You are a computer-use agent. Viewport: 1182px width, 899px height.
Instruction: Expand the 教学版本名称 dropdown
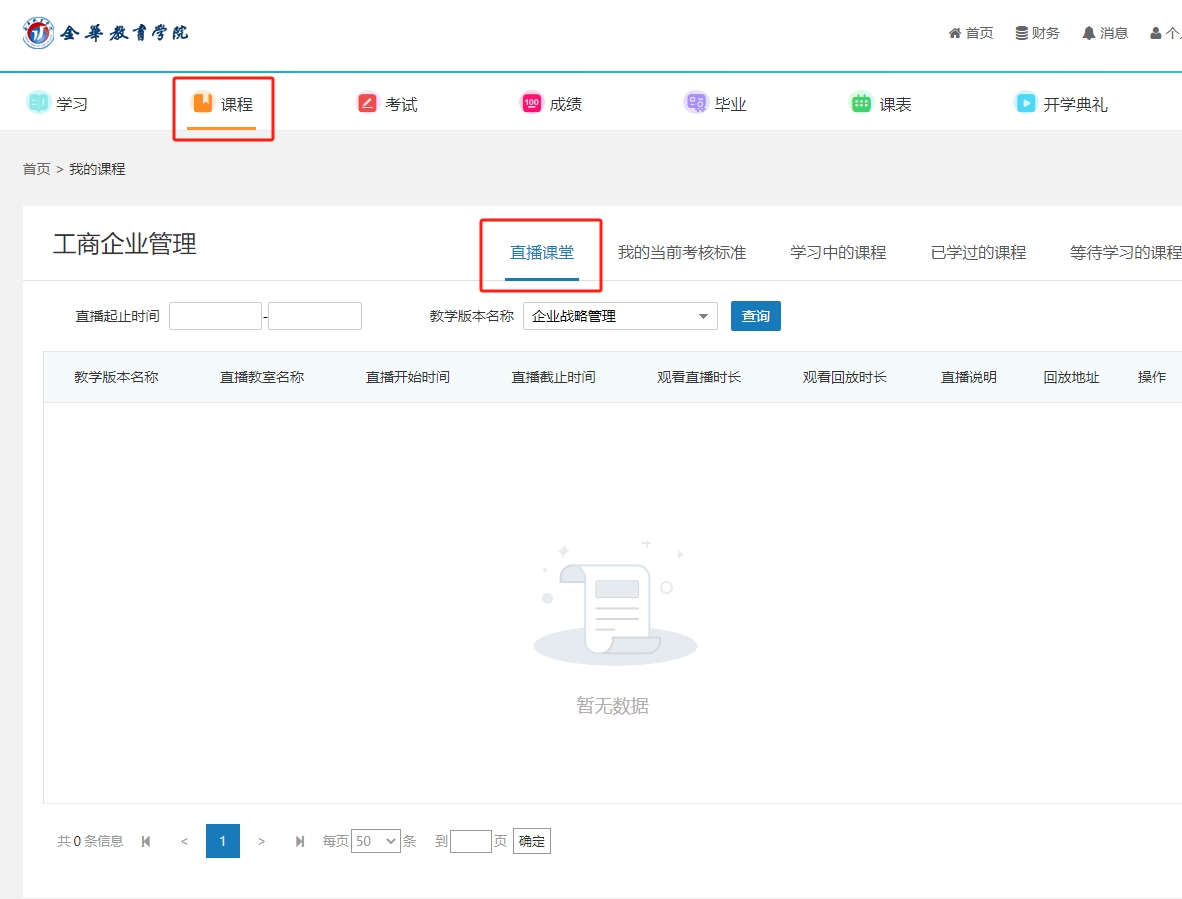620,316
